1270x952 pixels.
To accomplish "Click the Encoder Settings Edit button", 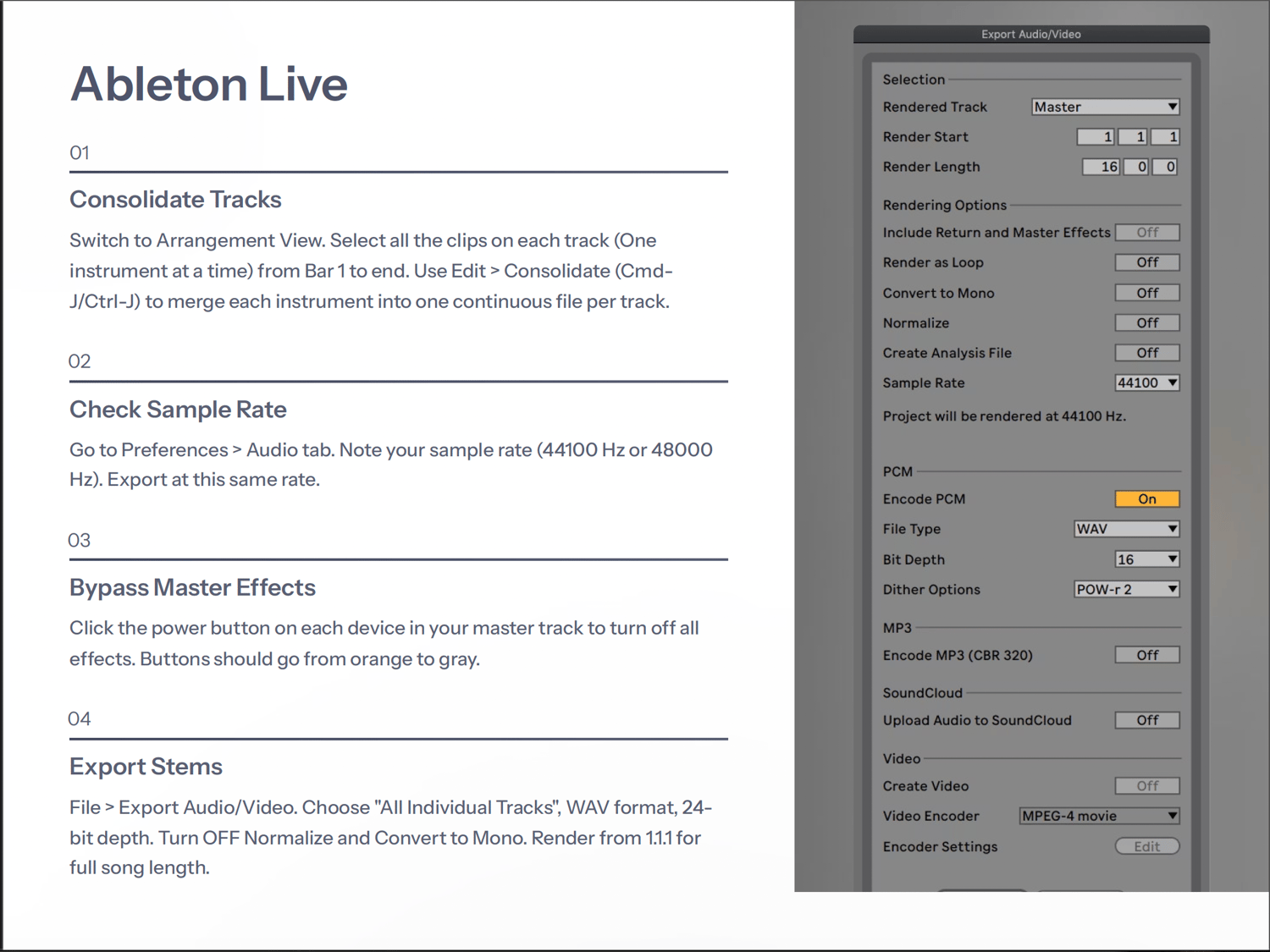I will coord(1147,846).
